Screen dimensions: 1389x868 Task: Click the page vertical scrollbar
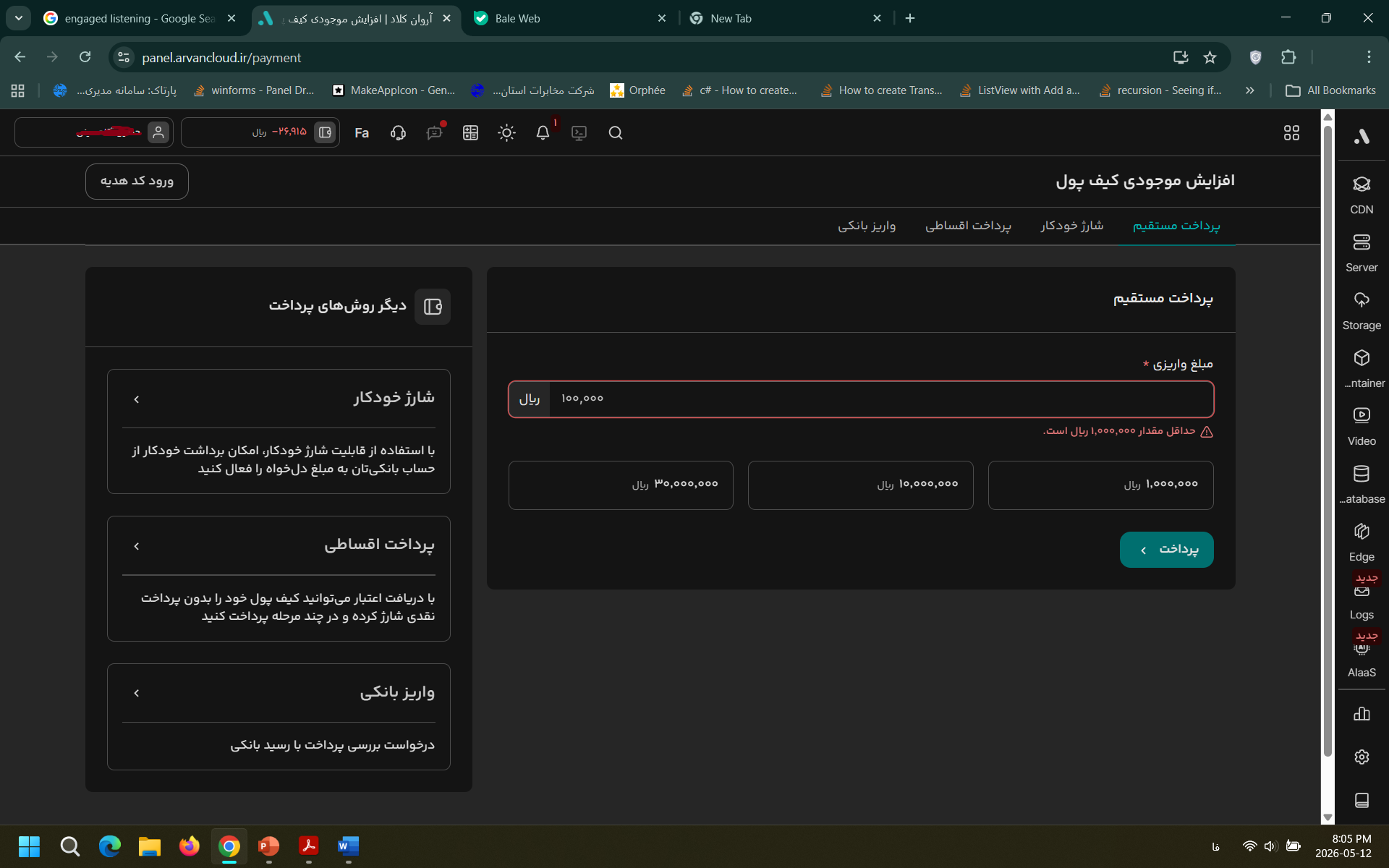coord(1328,441)
